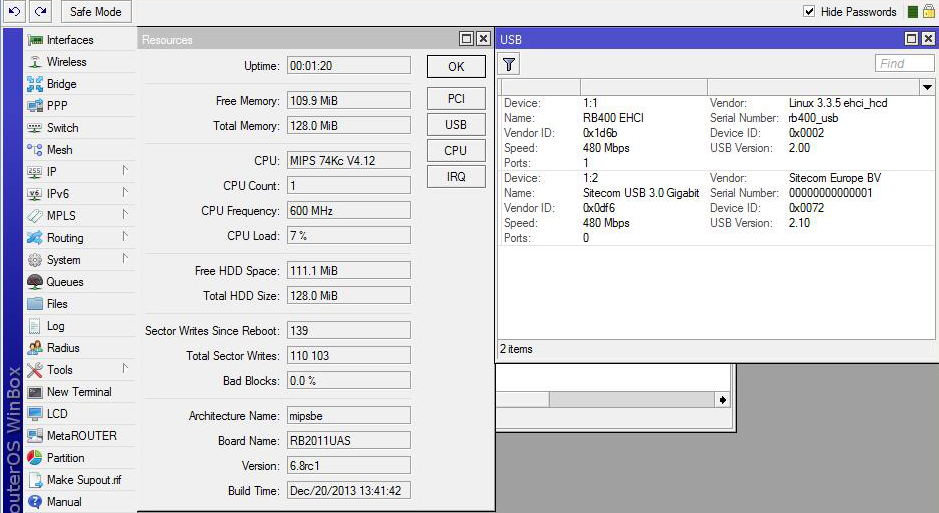939x513 pixels.
Task: Click the 2 items status text
Action: [516, 349]
